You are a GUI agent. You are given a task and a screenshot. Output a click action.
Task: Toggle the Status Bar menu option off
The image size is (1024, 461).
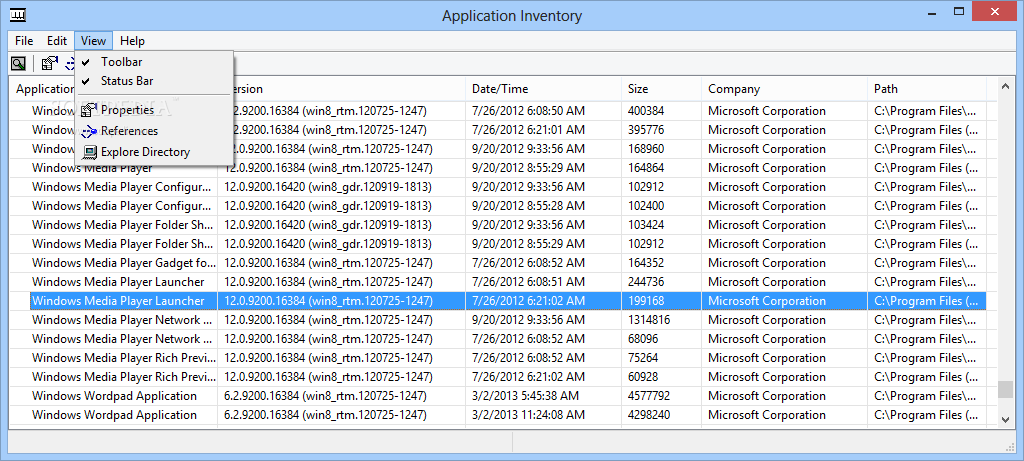point(127,81)
